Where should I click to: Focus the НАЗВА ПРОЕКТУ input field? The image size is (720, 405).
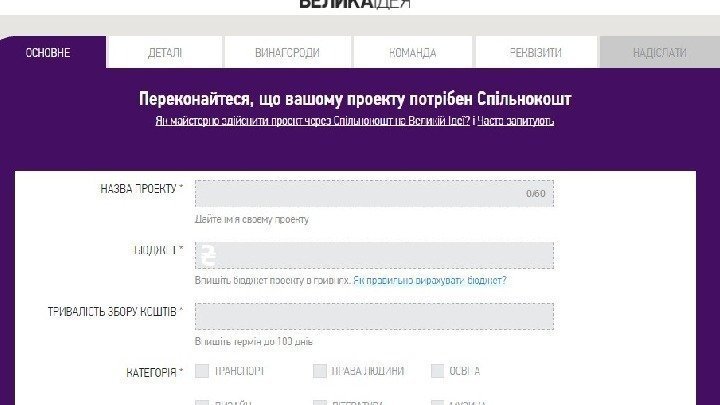pyautogui.click(x=374, y=193)
